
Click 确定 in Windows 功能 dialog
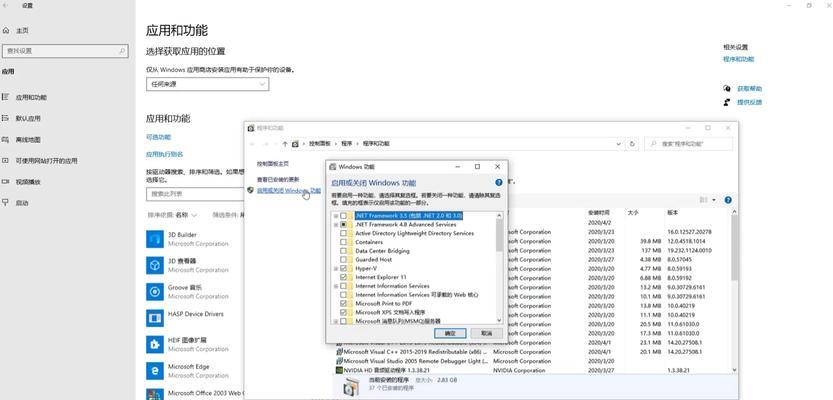tap(450, 333)
